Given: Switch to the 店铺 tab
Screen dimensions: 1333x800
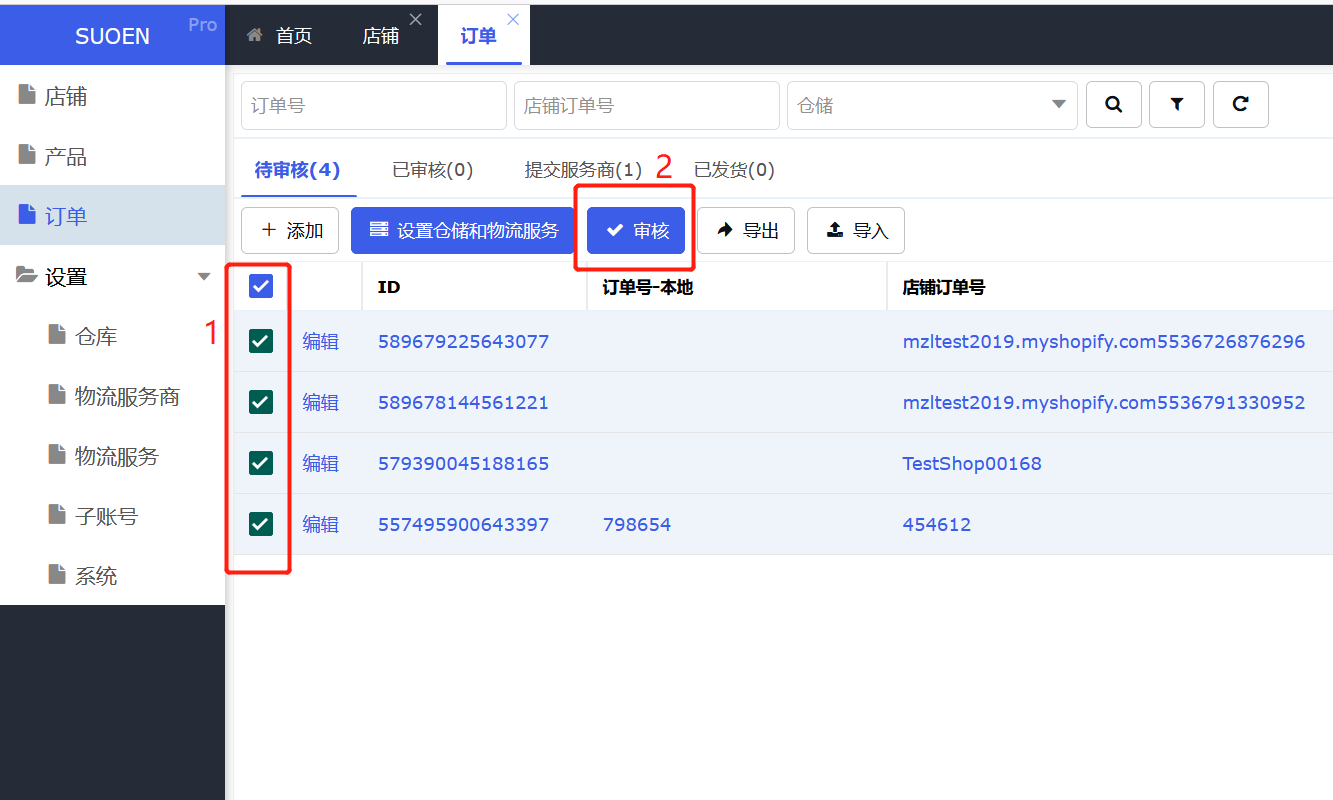Looking at the screenshot, I should click(381, 36).
